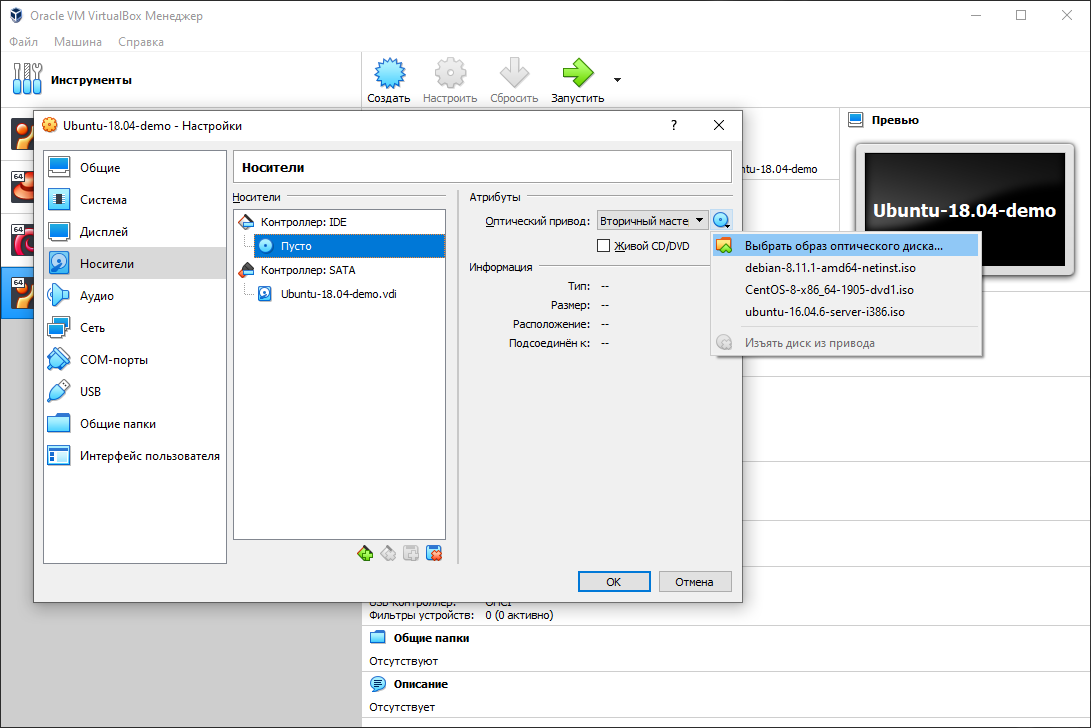Select the Сеть settings category
The width and height of the screenshot is (1091, 728).
click(135, 328)
